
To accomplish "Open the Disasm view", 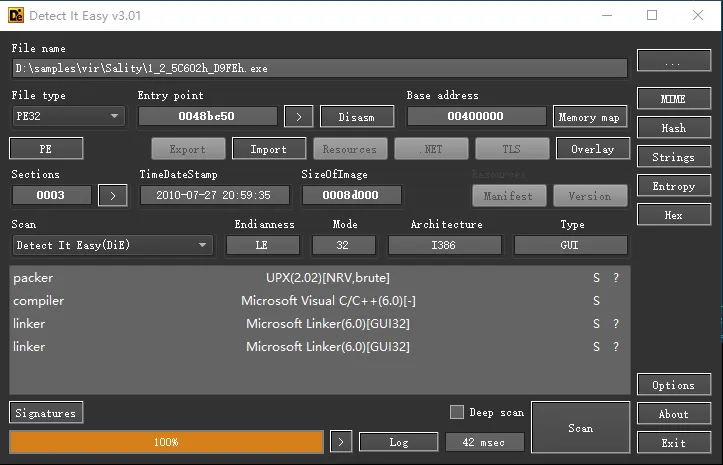I will [357, 117].
